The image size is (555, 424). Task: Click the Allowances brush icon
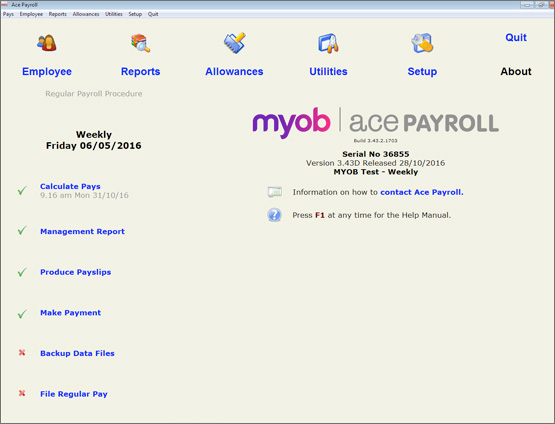235,43
